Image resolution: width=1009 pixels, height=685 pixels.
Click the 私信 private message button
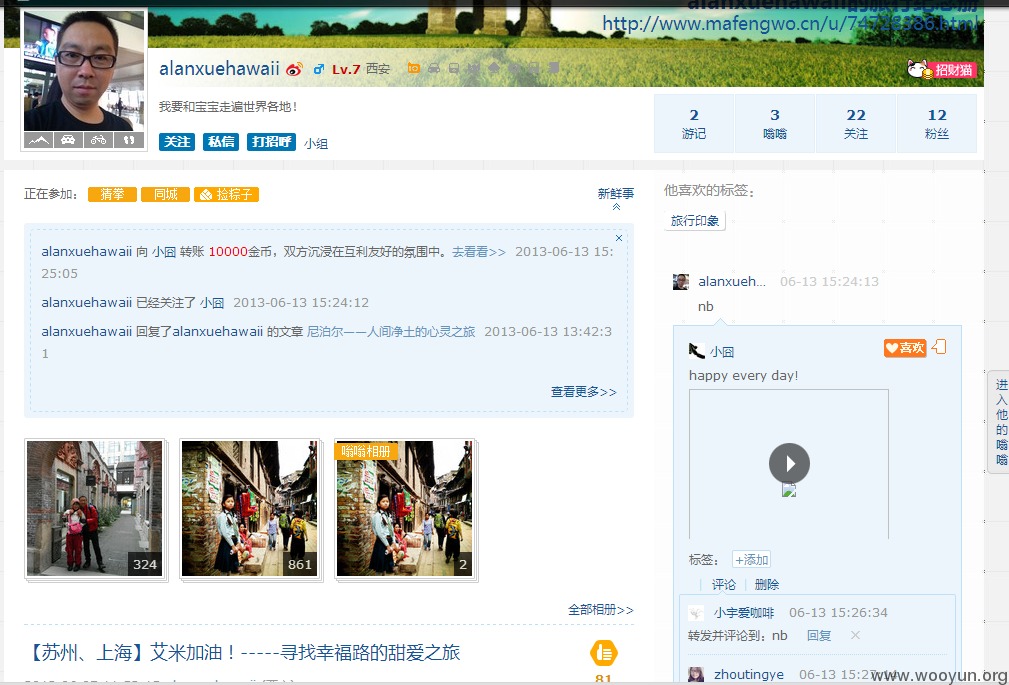point(221,142)
